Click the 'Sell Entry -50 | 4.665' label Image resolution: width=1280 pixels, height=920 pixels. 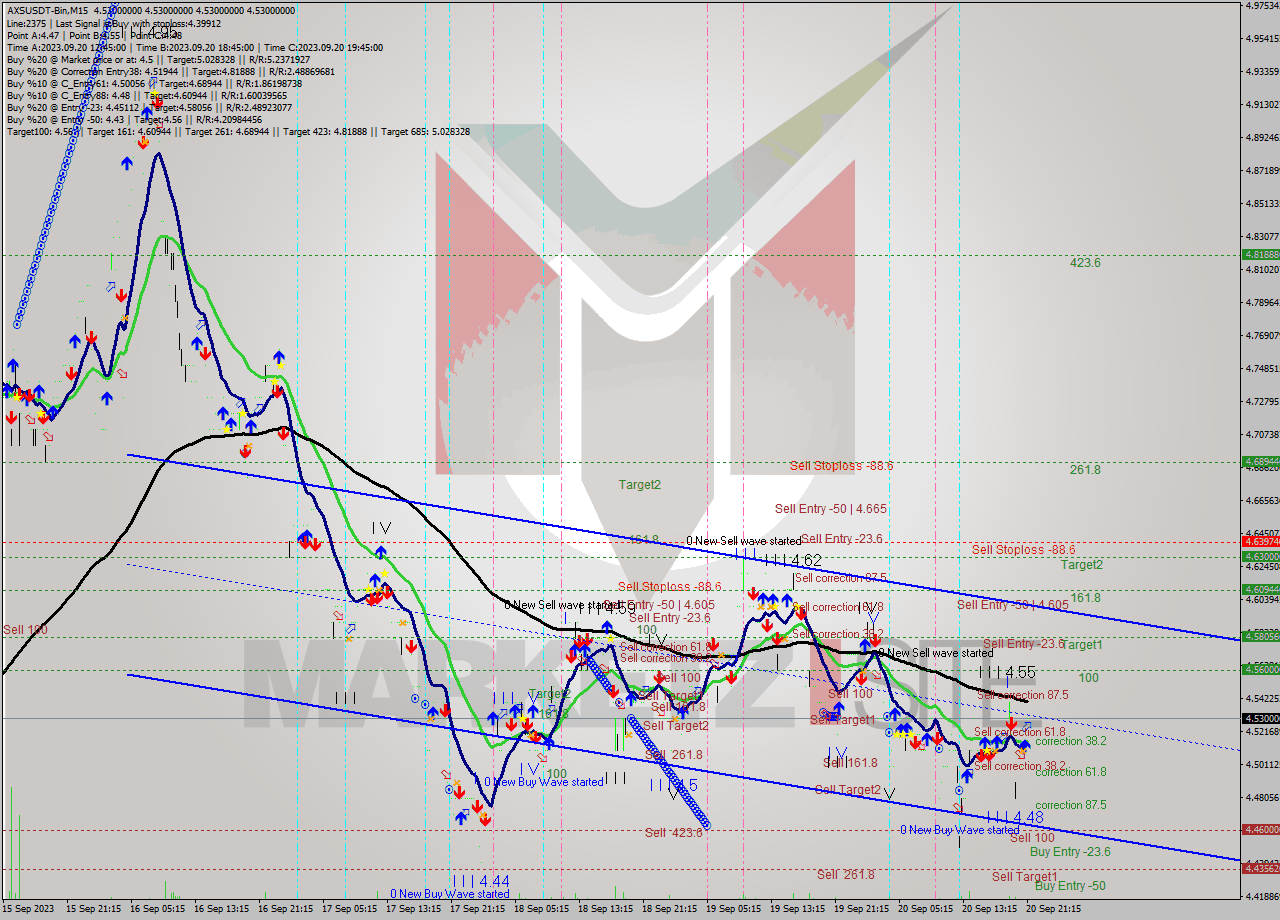831,509
